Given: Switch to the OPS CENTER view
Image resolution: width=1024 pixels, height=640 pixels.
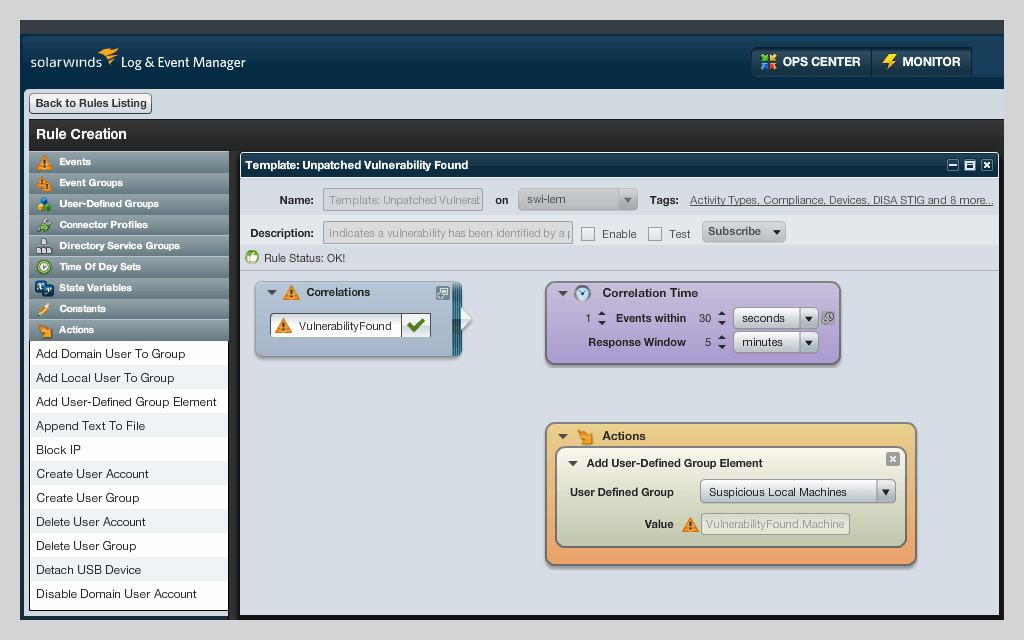Looking at the screenshot, I should pos(812,62).
